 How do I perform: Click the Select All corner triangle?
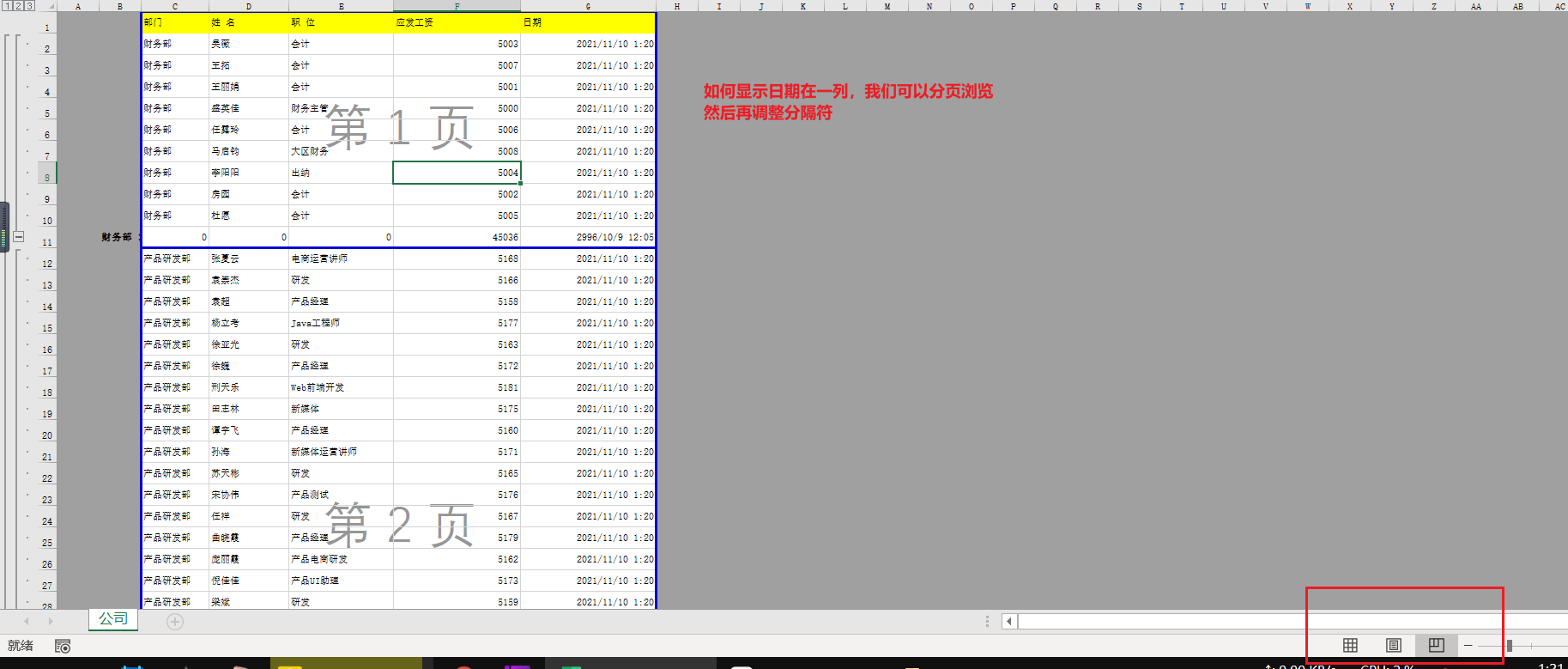[x=50, y=6]
